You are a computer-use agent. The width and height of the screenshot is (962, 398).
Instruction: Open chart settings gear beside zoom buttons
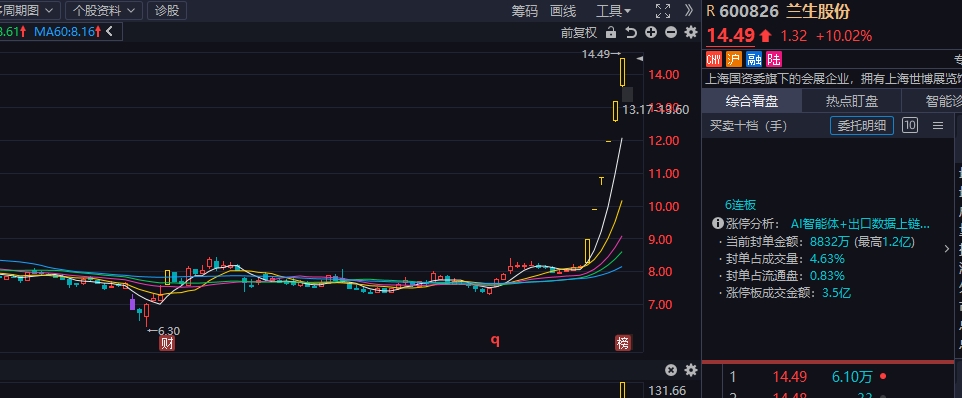(691, 33)
